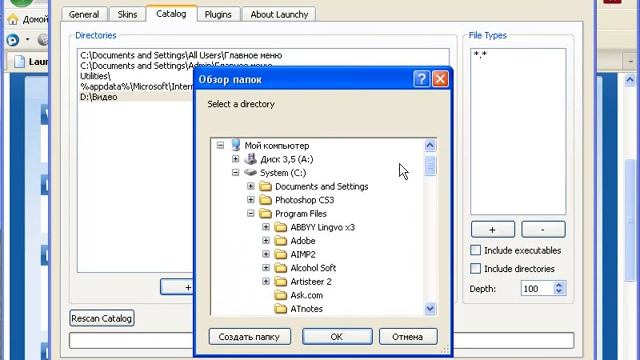Select the *.* file type entry
Screen dimensions: 640x360
click(480, 54)
